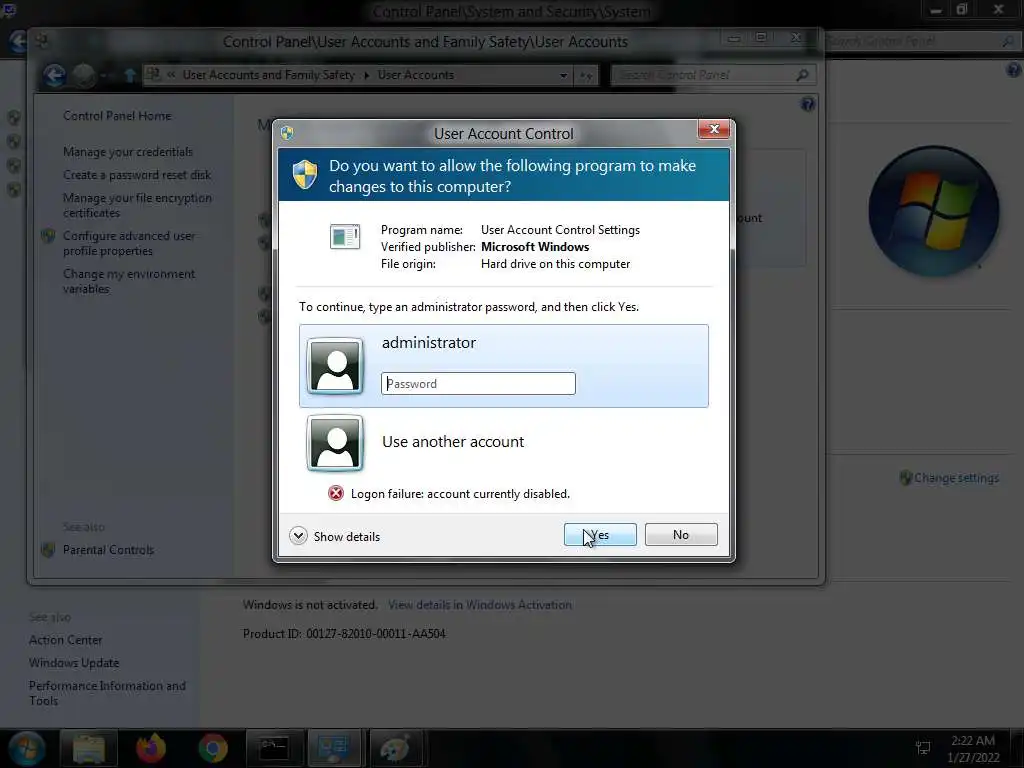Click Control Panel icon at address bar start

(152, 74)
